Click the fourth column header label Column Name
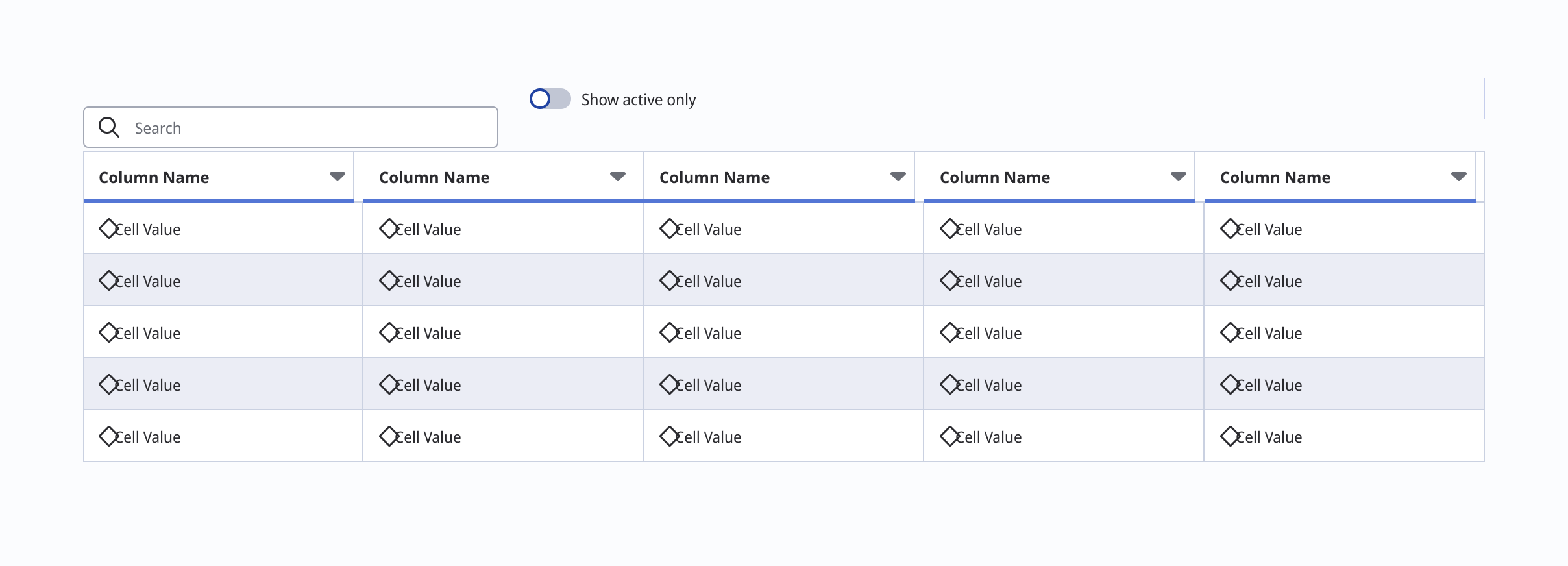 pos(995,177)
